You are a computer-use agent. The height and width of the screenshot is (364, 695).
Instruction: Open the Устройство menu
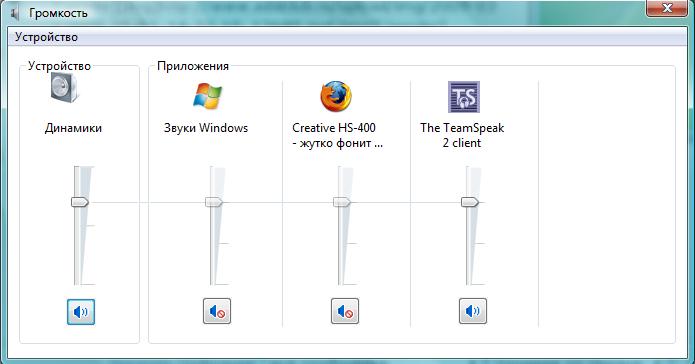[x=46, y=37]
